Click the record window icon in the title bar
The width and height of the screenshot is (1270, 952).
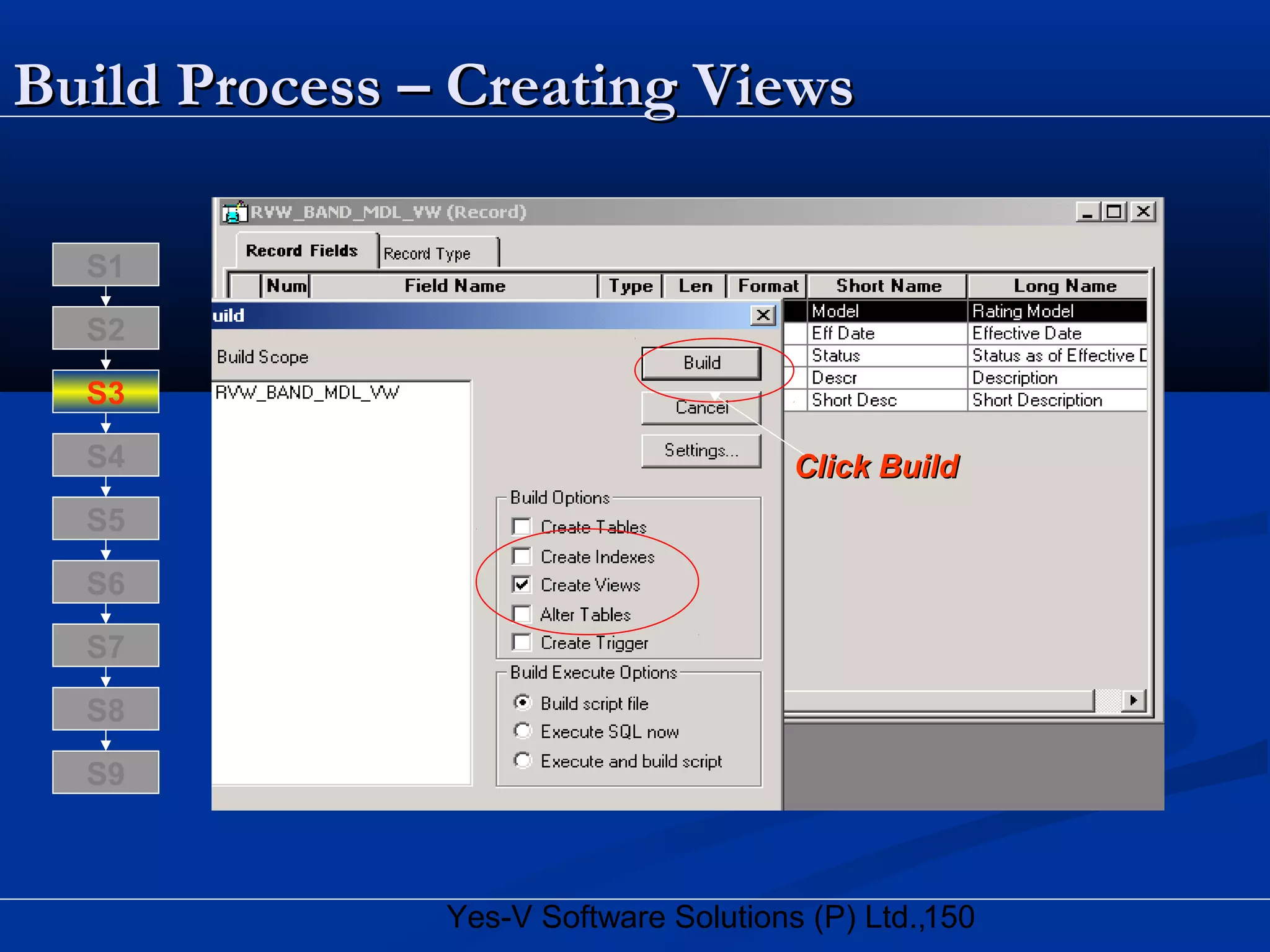click(234, 213)
